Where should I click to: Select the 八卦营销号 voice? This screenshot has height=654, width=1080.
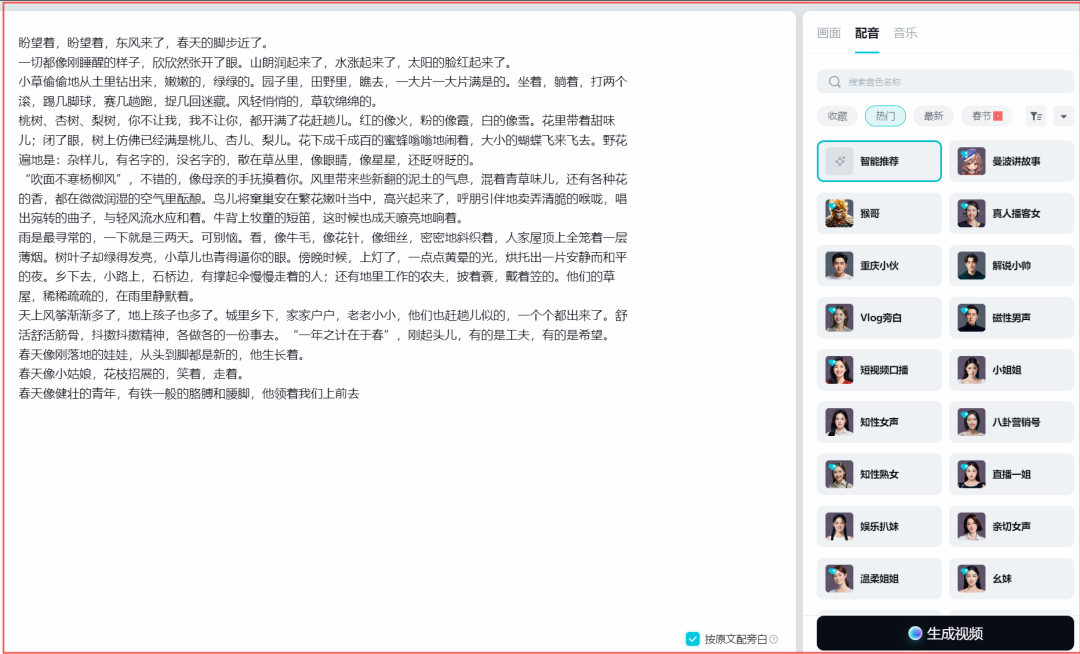(1011, 422)
